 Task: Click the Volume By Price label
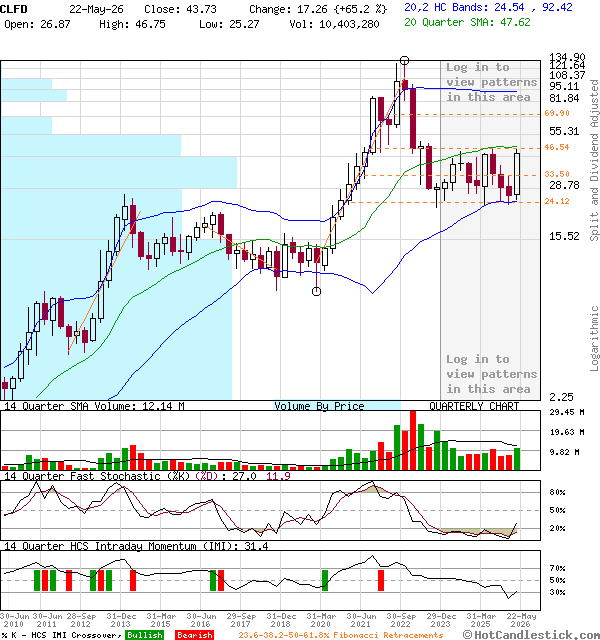(x=319, y=406)
